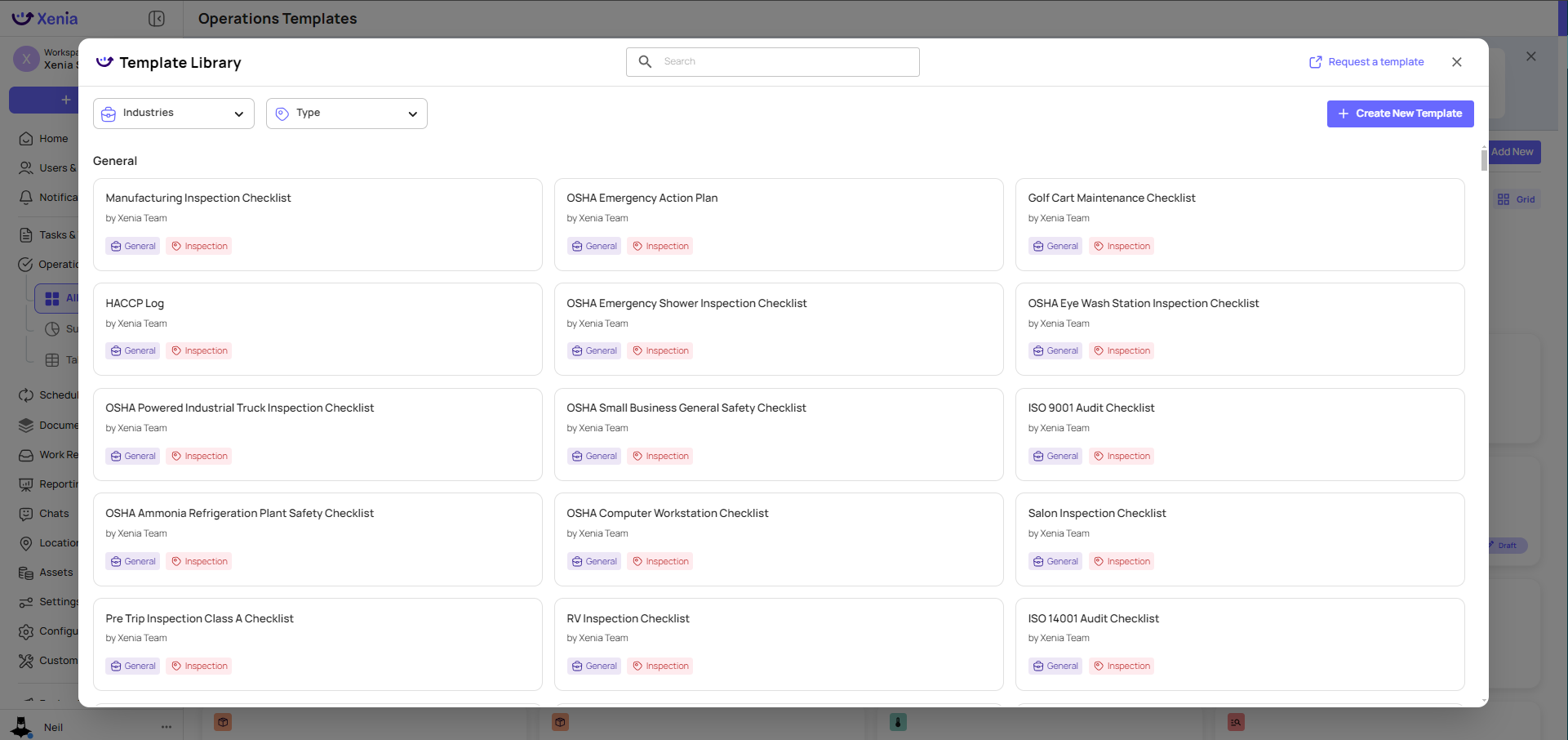Image resolution: width=1568 pixels, height=740 pixels.
Task: Open the Salon Inspection Checklist template
Action: (x=1240, y=539)
